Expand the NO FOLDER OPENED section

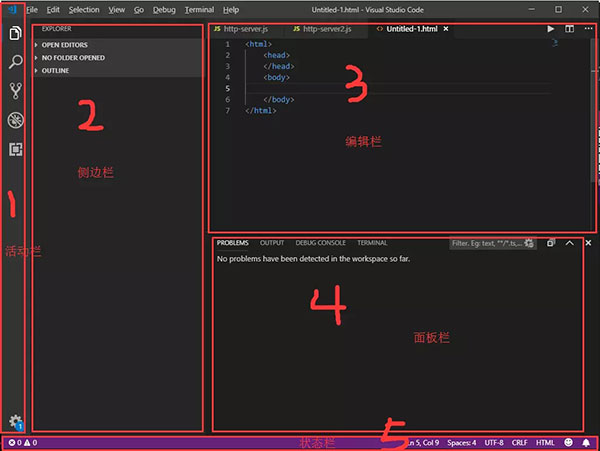click(x=72, y=58)
